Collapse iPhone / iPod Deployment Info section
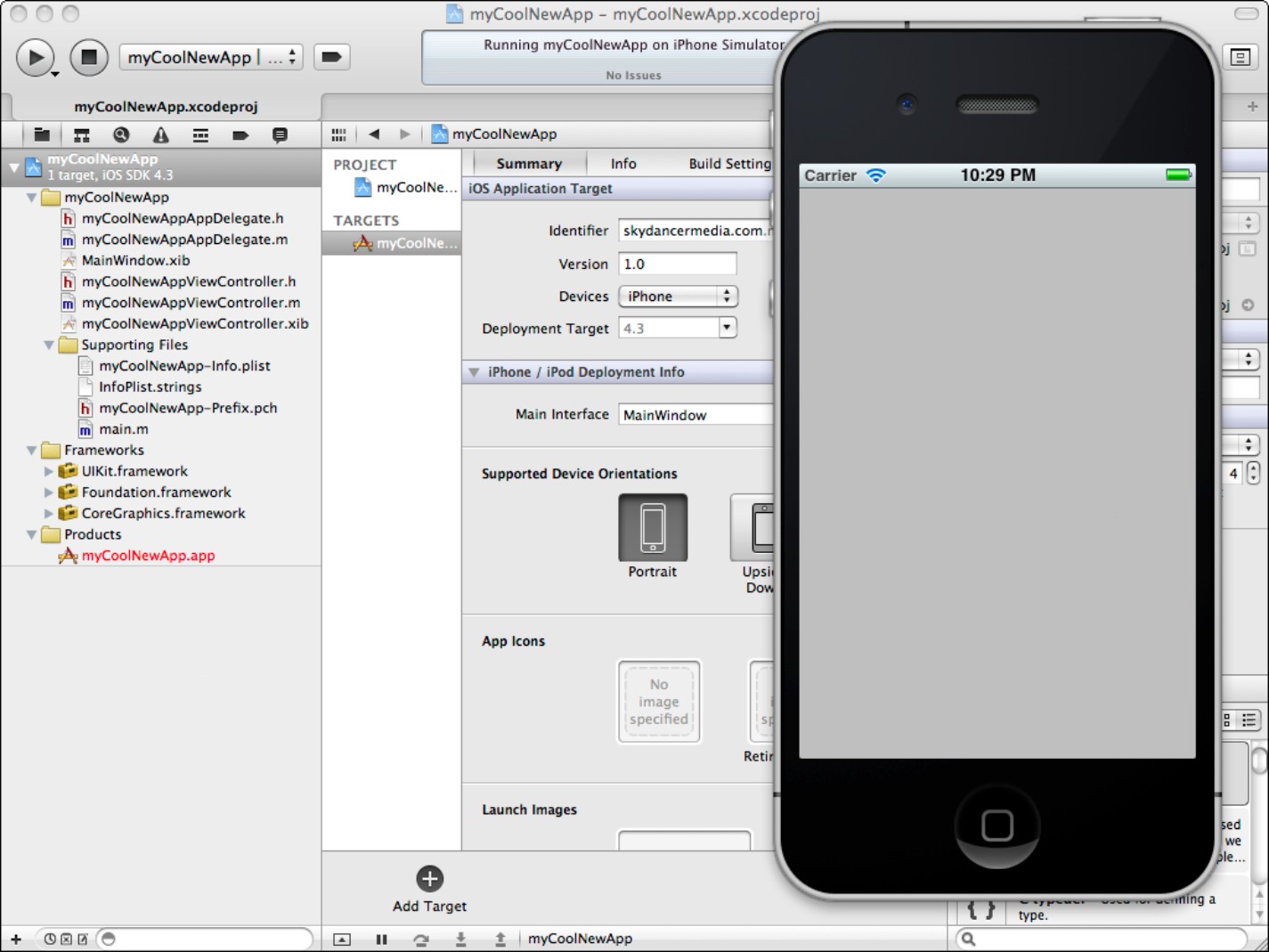 474,372
